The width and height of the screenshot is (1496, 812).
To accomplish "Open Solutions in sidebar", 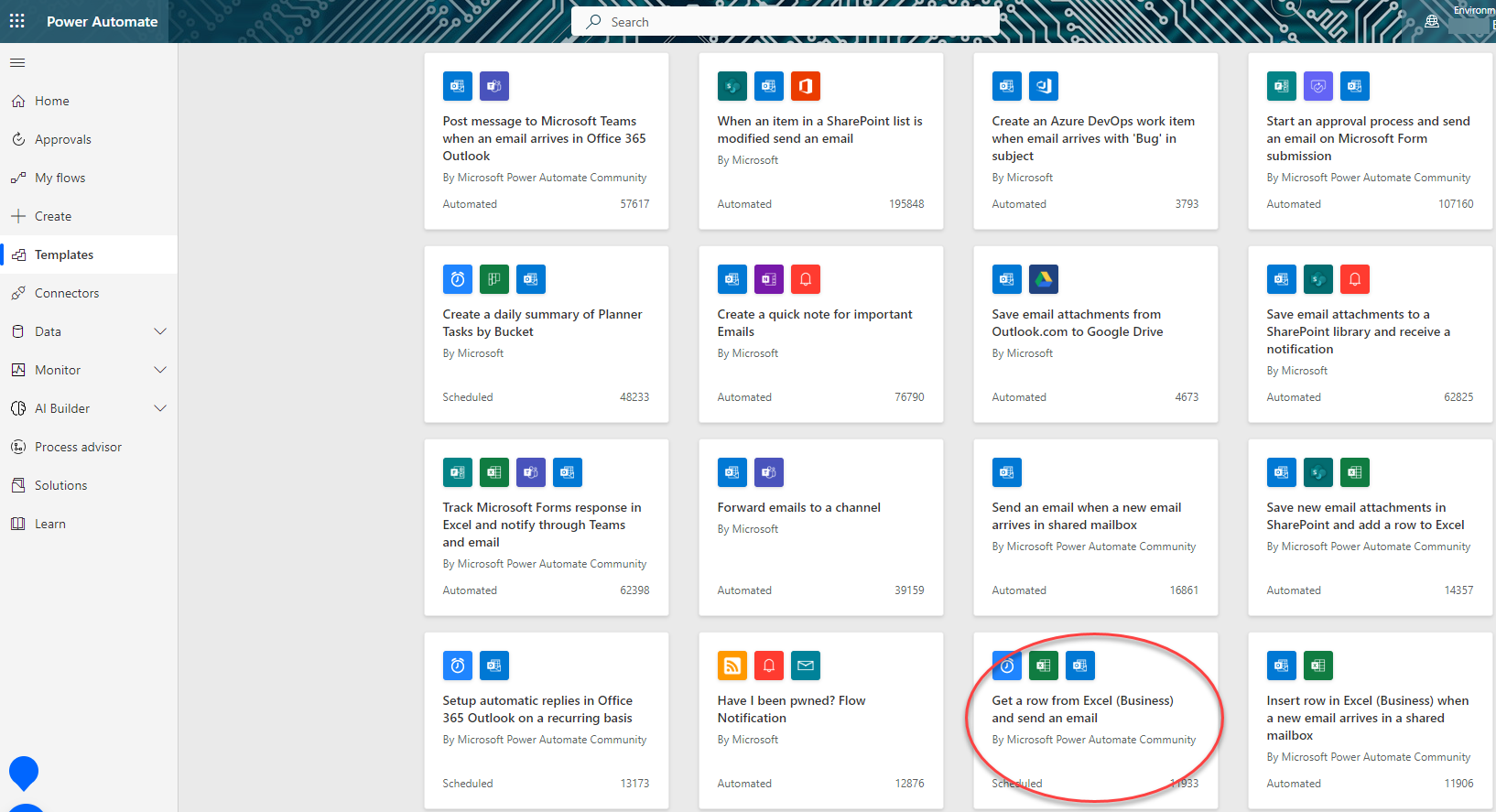I will point(89,486).
